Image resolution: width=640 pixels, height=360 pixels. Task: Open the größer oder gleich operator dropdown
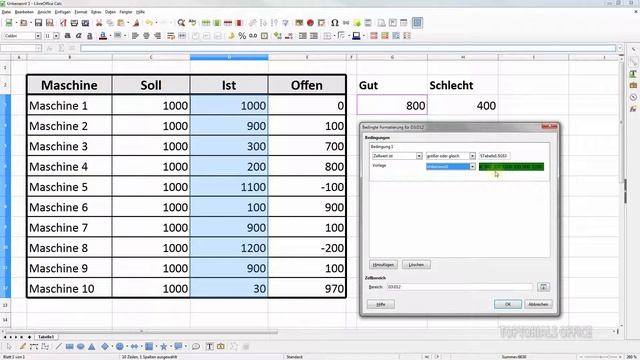[472, 156]
